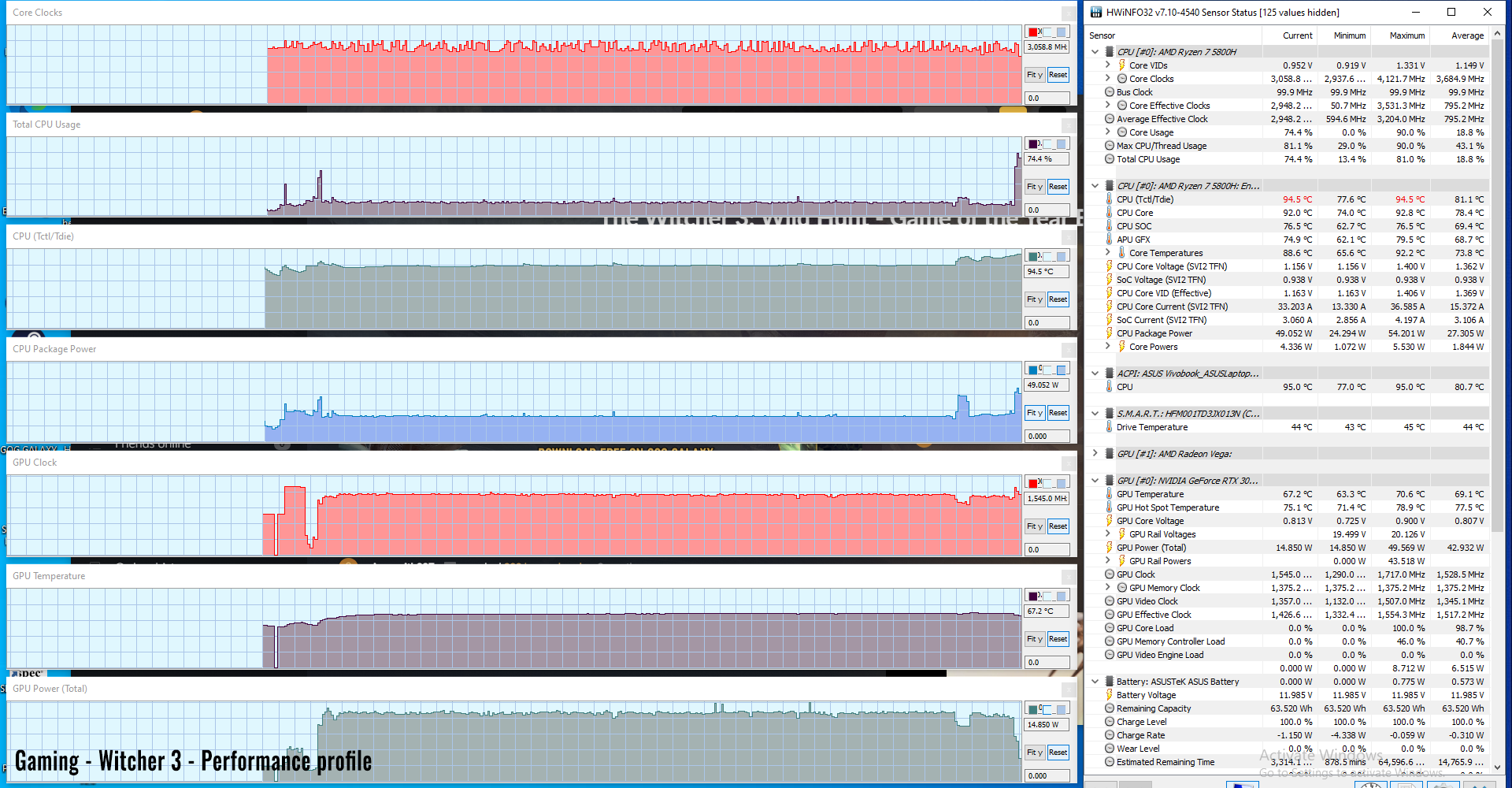This screenshot has width=1512, height=788.
Task: Expand the Core Clocks sensor group
Action: [x=1108, y=79]
